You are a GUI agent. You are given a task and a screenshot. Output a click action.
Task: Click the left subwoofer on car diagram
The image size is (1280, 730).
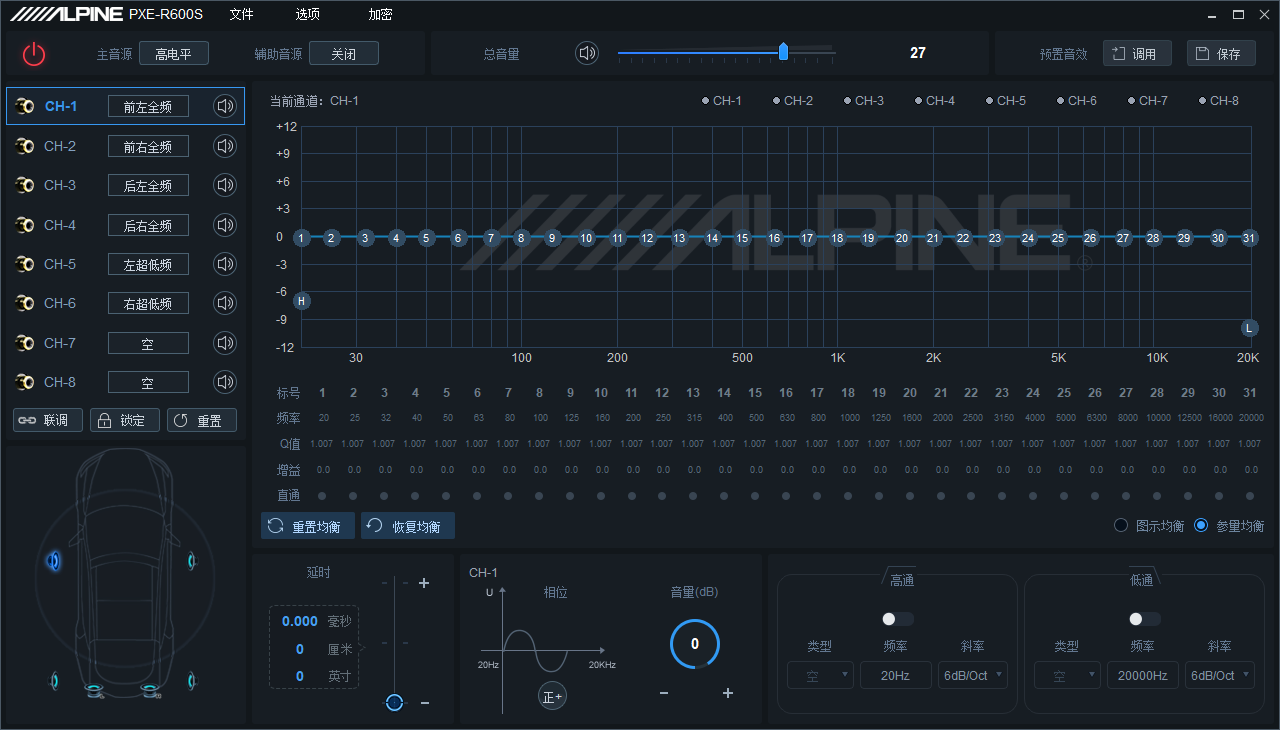click(94, 691)
